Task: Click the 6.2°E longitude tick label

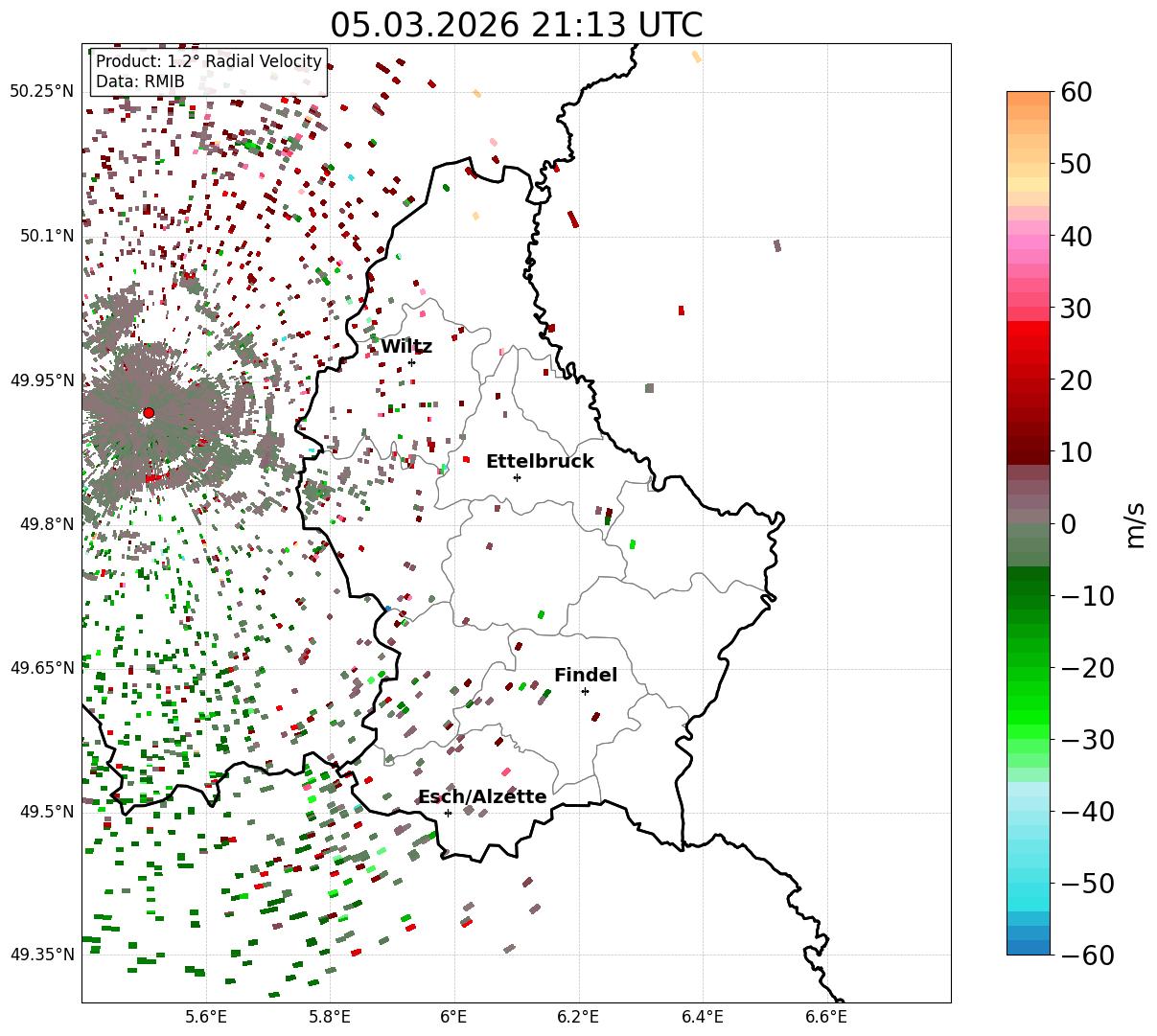Action: tap(578, 1017)
